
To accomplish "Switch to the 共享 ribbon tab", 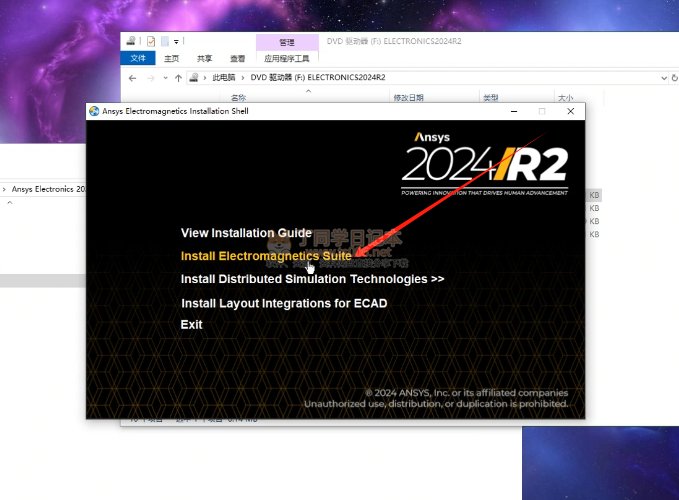I will pos(204,58).
